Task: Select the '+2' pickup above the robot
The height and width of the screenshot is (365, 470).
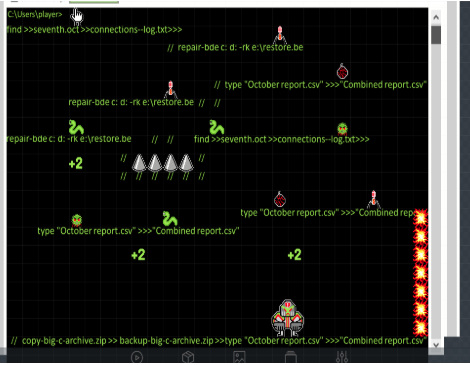Action: (x=295, y=255)
